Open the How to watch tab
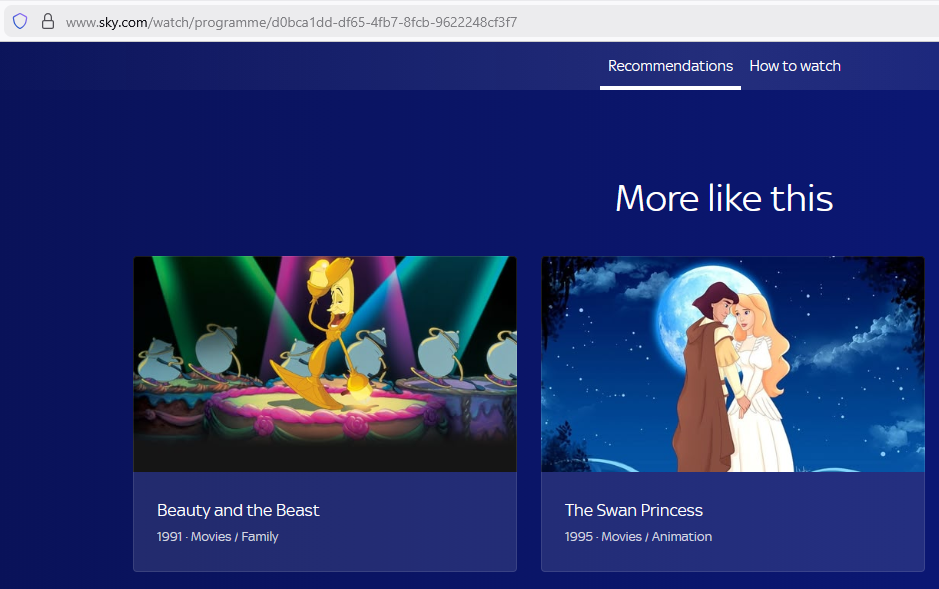 795,66
